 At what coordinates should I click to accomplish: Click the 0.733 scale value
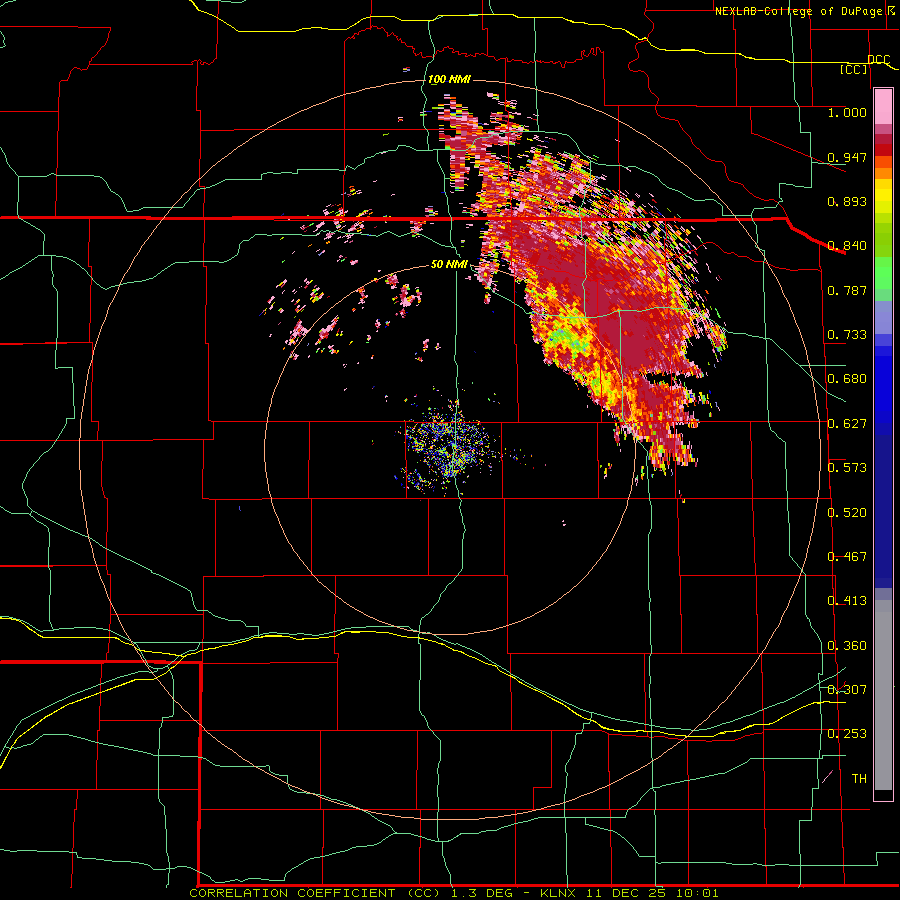[x=847, y=335]
